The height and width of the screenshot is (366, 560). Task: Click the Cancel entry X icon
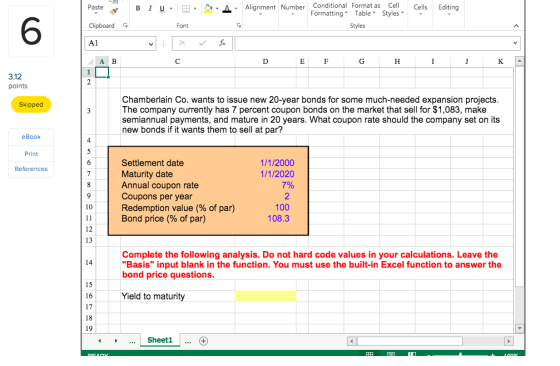(182, 43)
